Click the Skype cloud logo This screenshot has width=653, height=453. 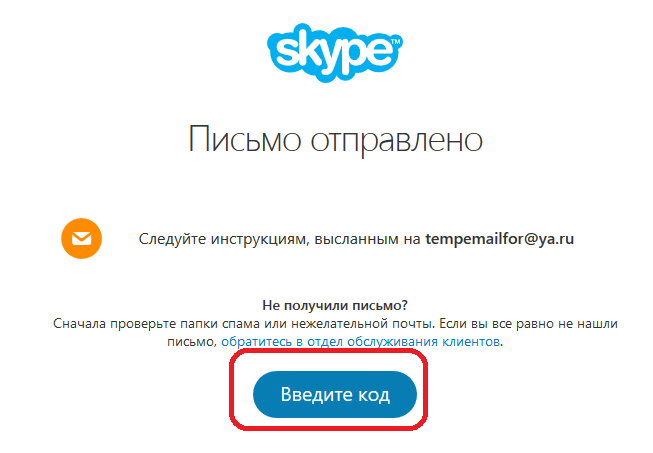tap(335, 53)
